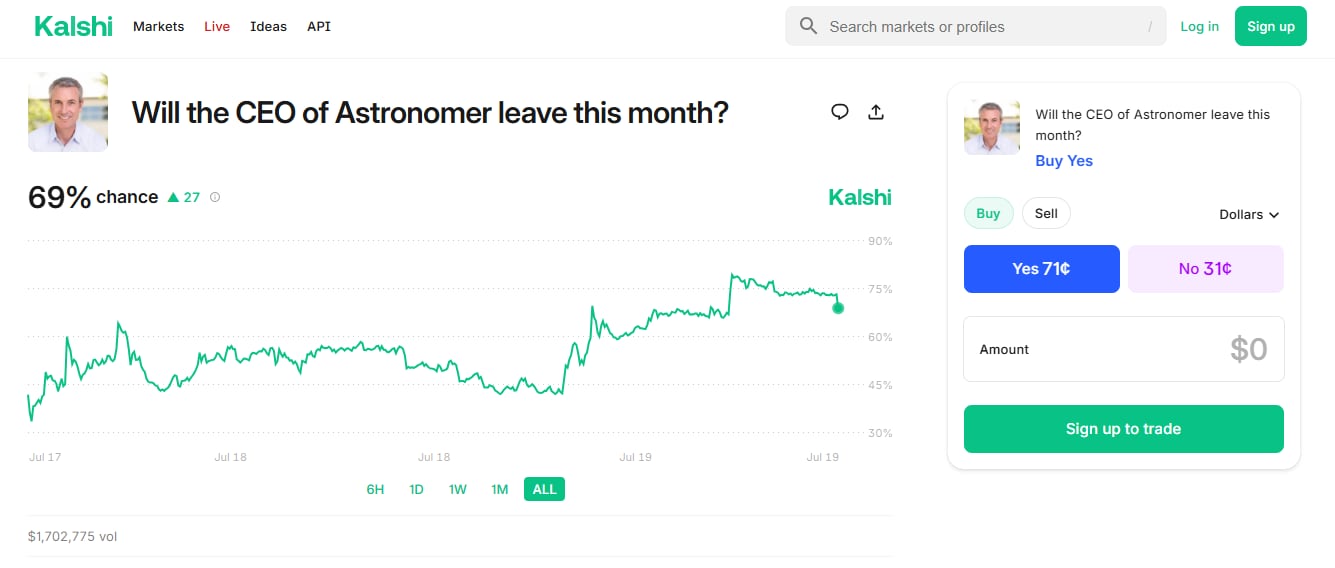Click the green up-triangle change indicator
The width and height of the screenshot is (1335, 568).
click(173, 197)
